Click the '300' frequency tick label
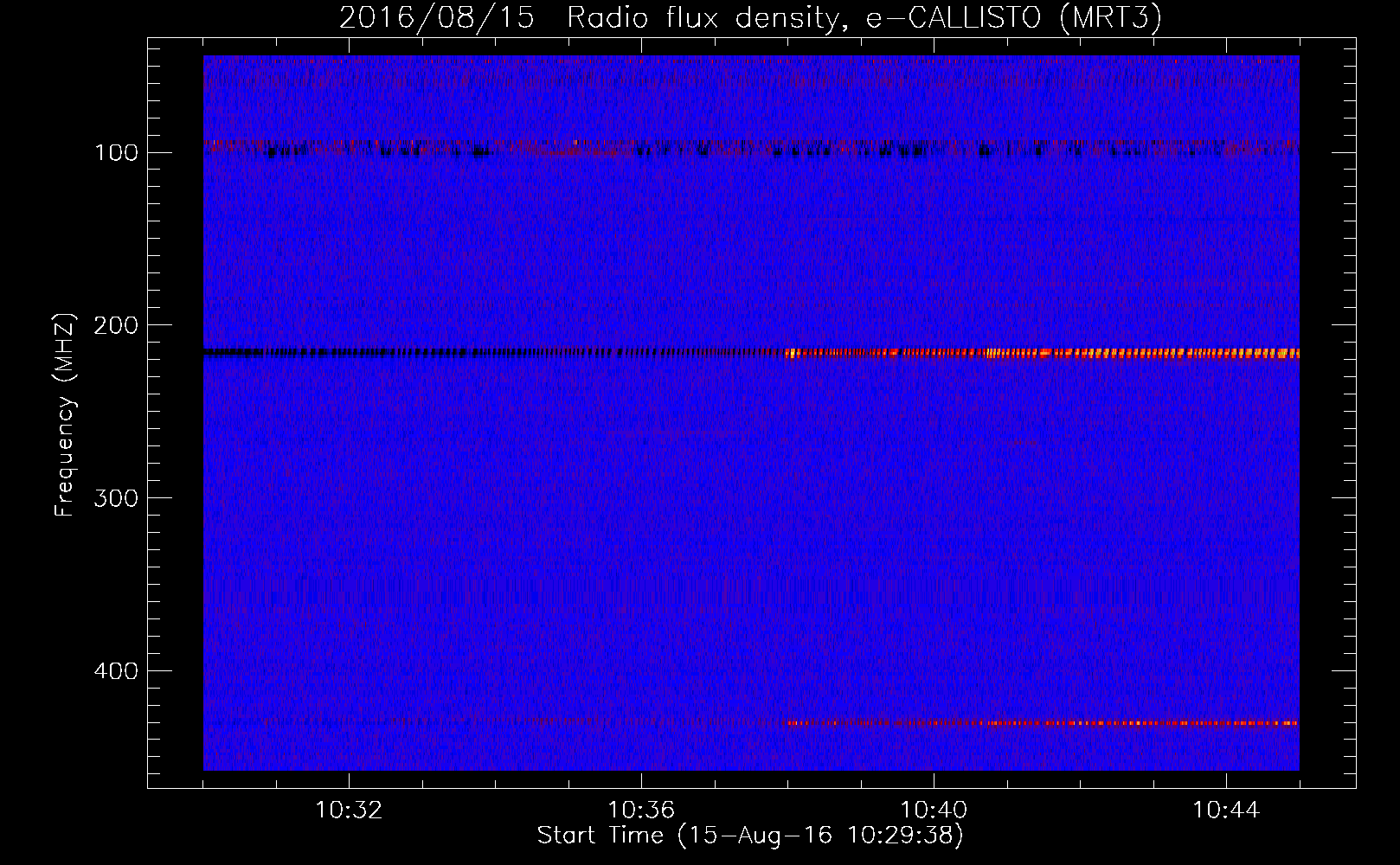The image size is (1400, 865). (x=114, y=499)
